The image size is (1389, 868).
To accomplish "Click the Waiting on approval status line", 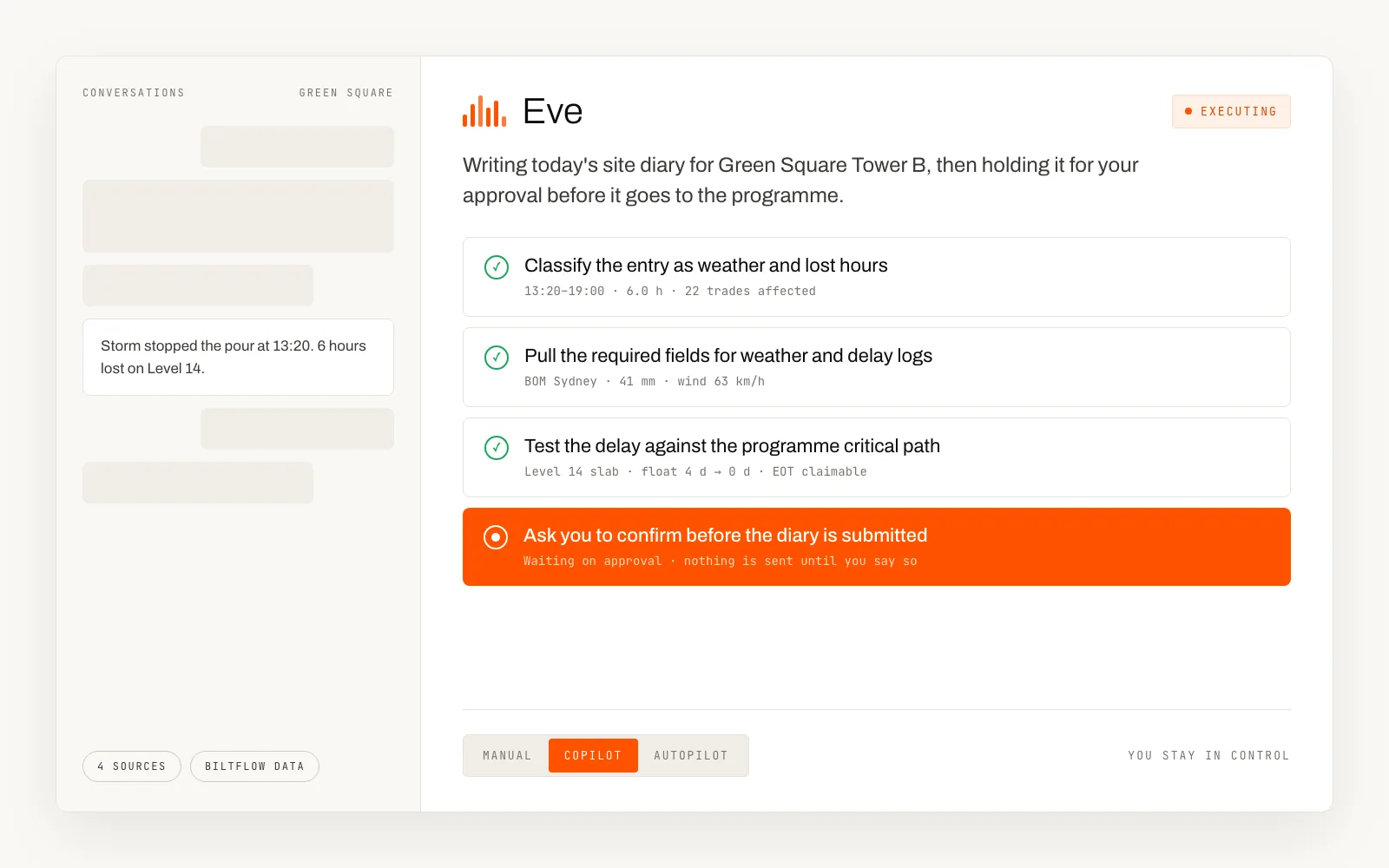I will pos(721,562).
